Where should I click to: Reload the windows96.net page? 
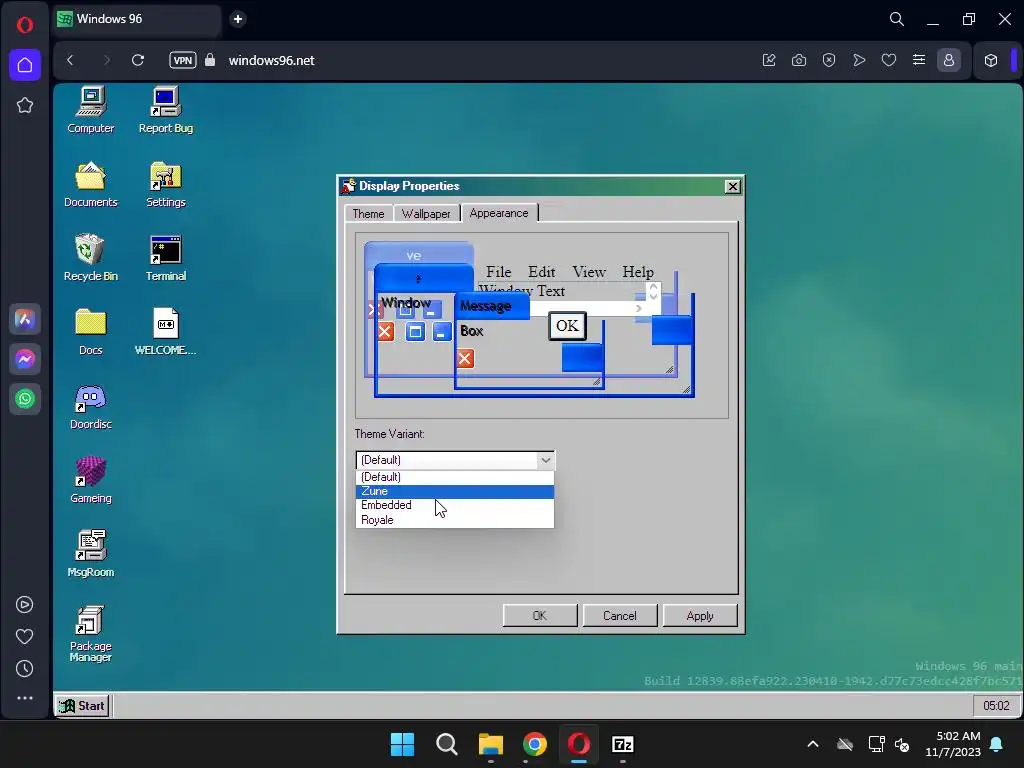pos(138,60)
